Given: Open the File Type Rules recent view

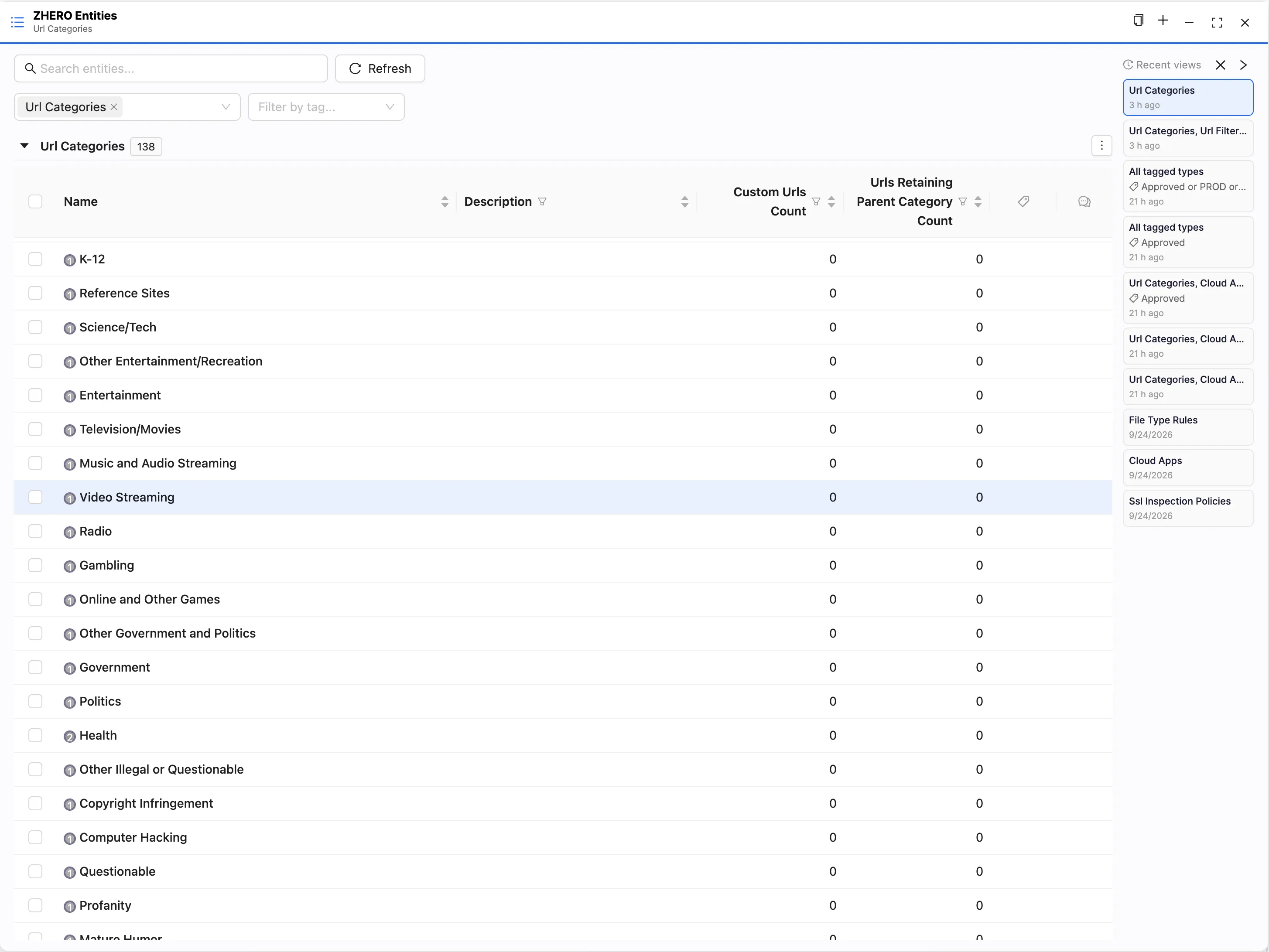Looking at the screenshot, I should point(1187,427).
